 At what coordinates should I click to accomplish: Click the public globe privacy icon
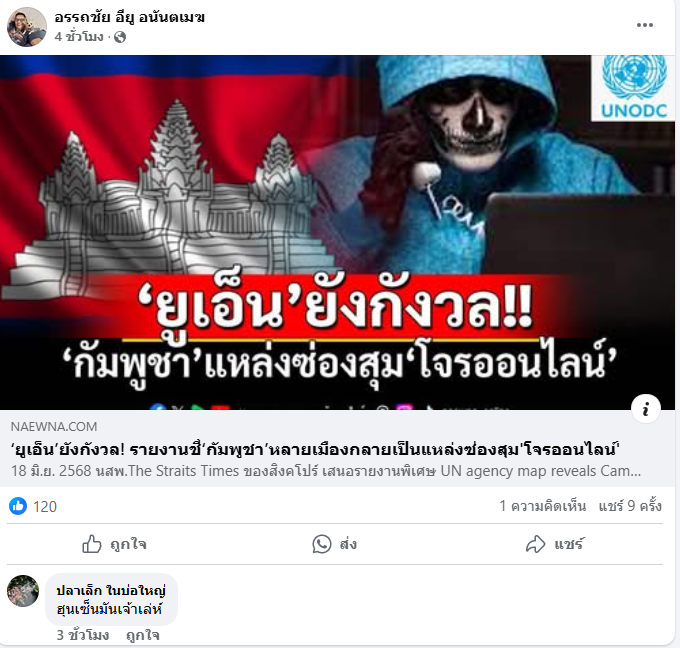(x=120, y=37)
